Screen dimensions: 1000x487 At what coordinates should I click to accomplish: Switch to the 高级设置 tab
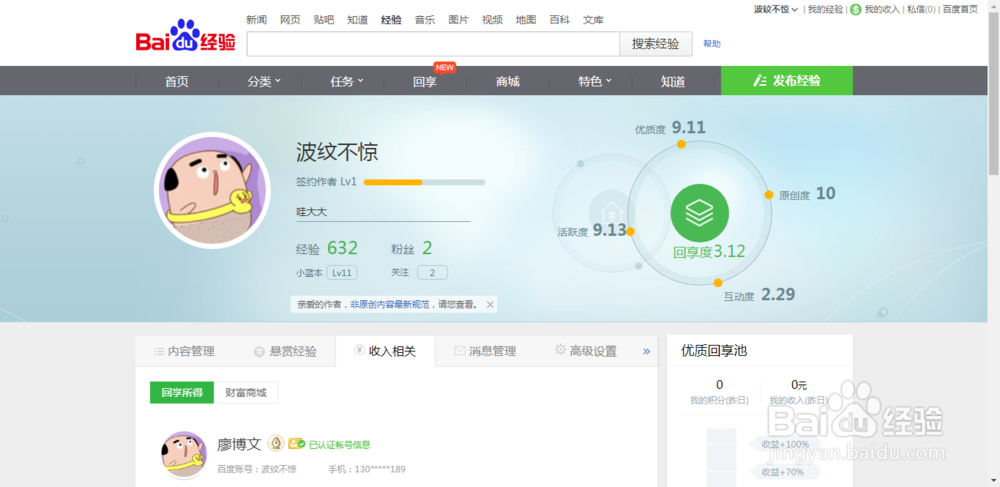coord(585,351)
